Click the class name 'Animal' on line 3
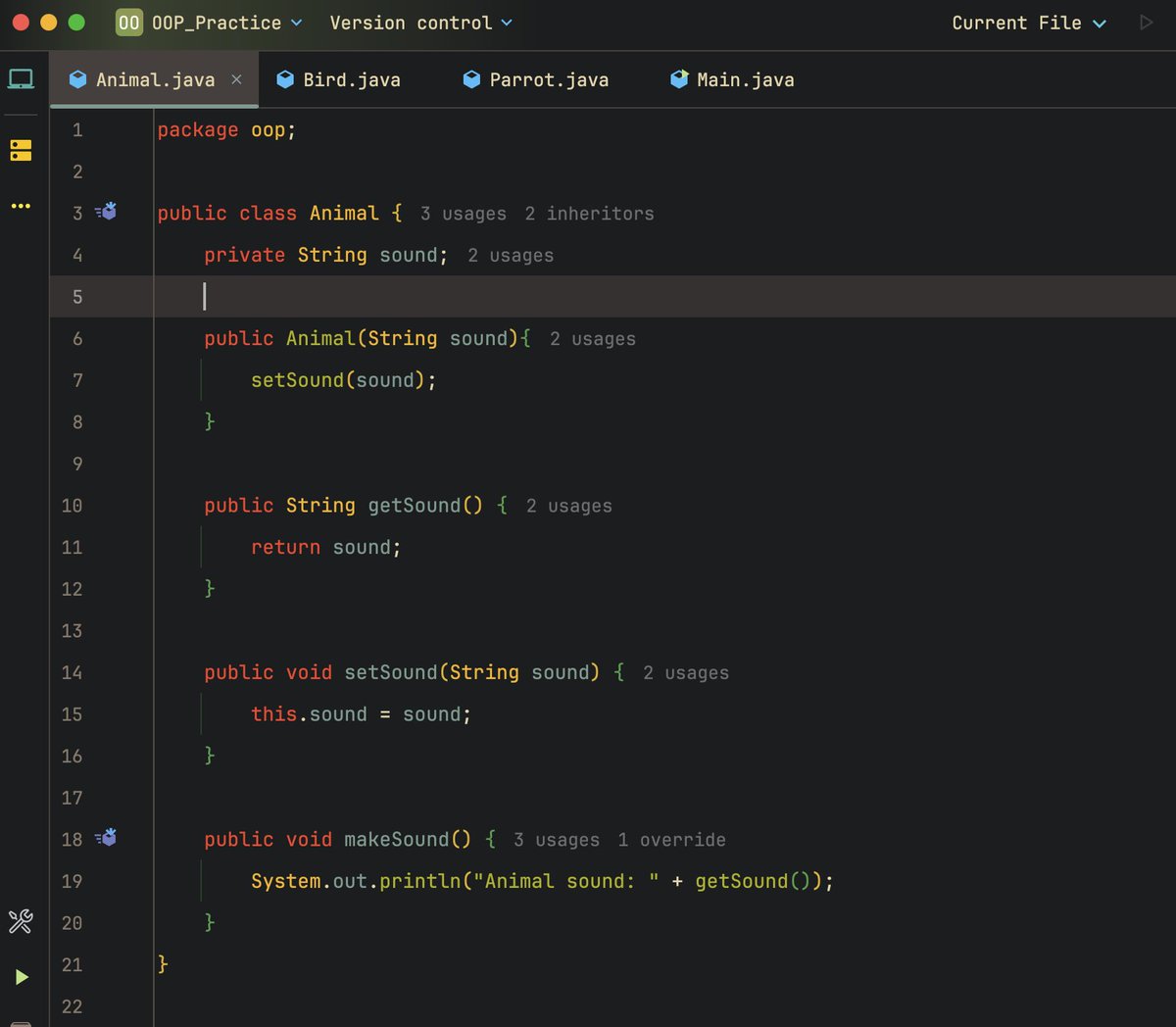The height and width of the screenshot is (1027, 1176). [344, 214]
